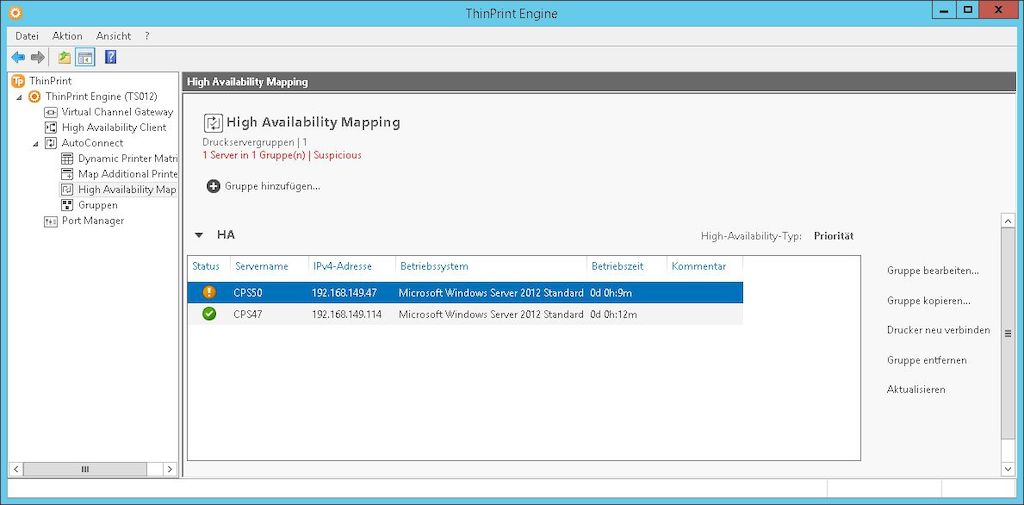1024x505 pixels.
Task: Select the Virtual Channel Gateway tree item
Action: [117, 112]
